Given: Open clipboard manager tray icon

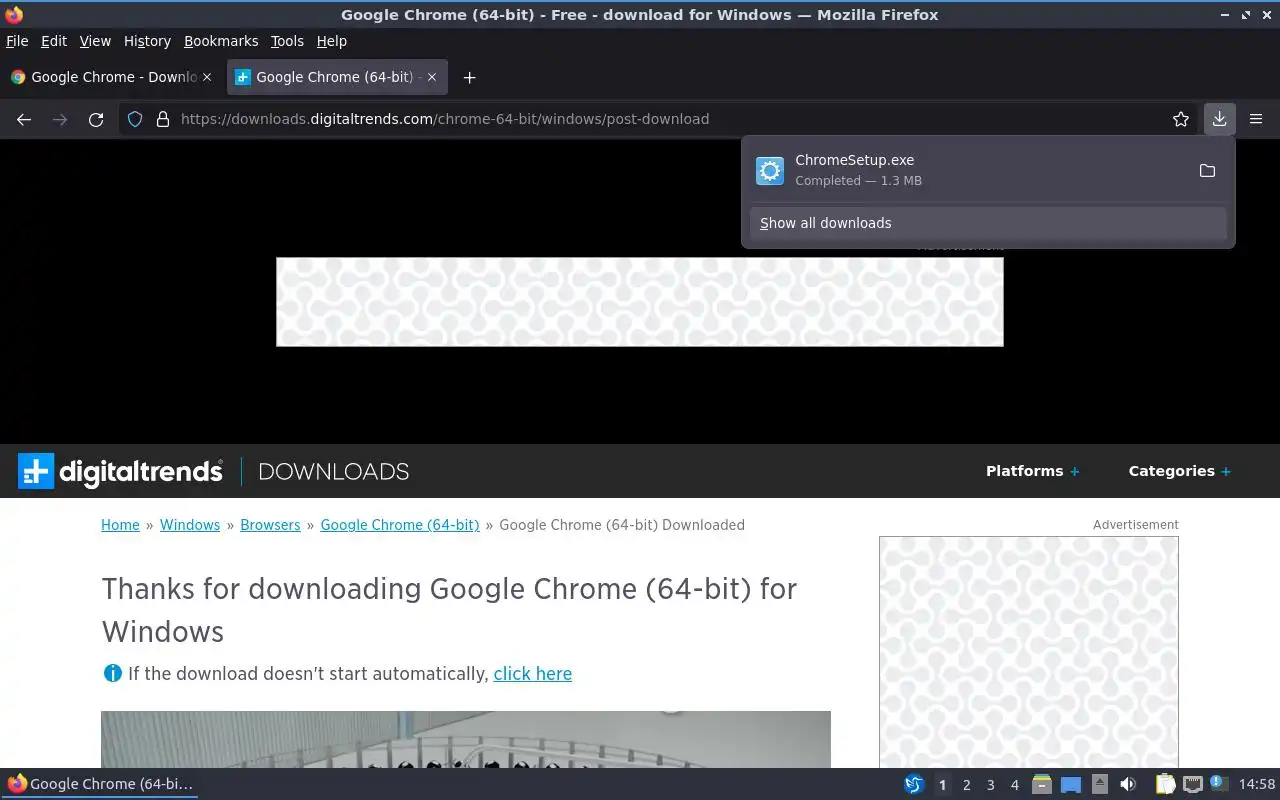Looking at the screenshot, I should (1165, 785).
